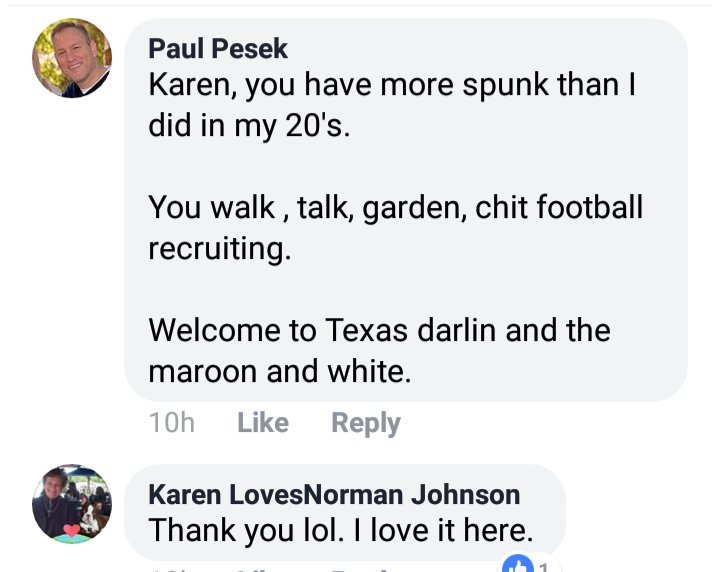Screen dimensions: 720x572
Task: Click the blue thumbs-up reaction icon
Action: click(x=517, y=563)
